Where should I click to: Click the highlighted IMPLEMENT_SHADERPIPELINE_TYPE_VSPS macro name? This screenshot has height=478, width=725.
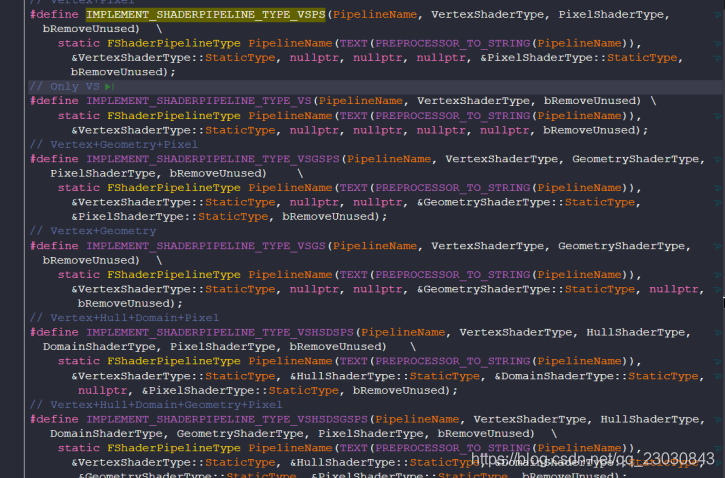point(205,14)
